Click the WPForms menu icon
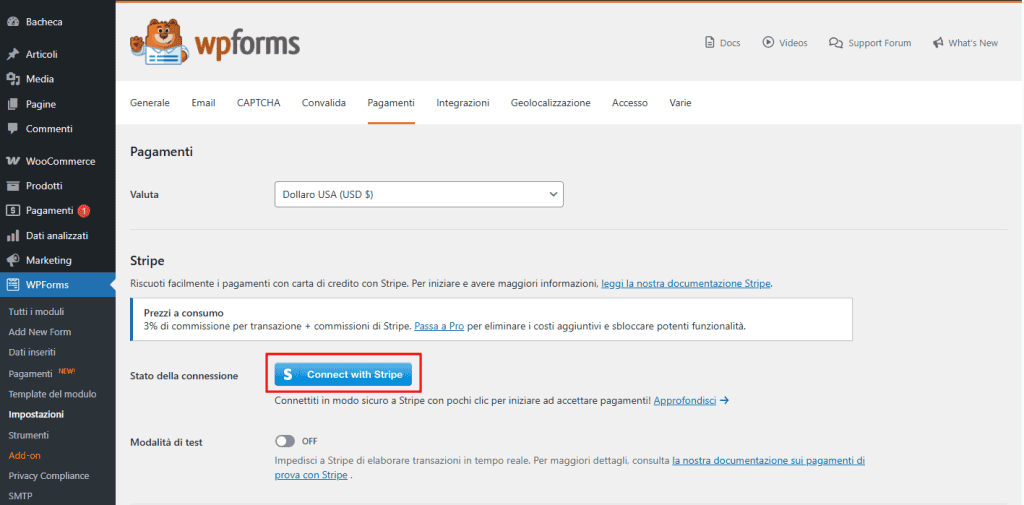The image size is (1024, 505). (12, 285)
